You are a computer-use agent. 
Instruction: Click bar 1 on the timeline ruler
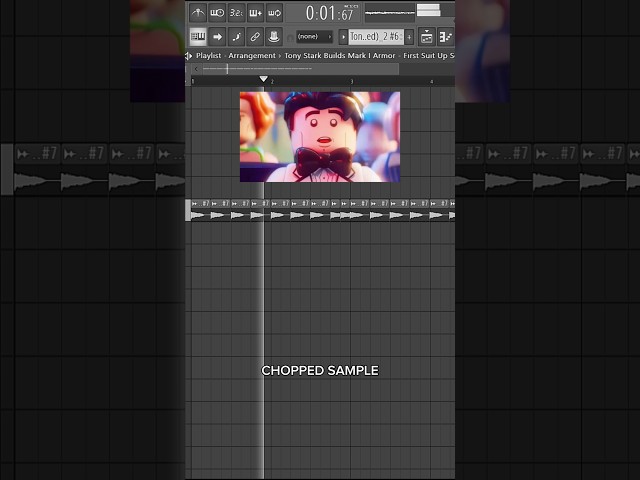[x=193, y=82]
